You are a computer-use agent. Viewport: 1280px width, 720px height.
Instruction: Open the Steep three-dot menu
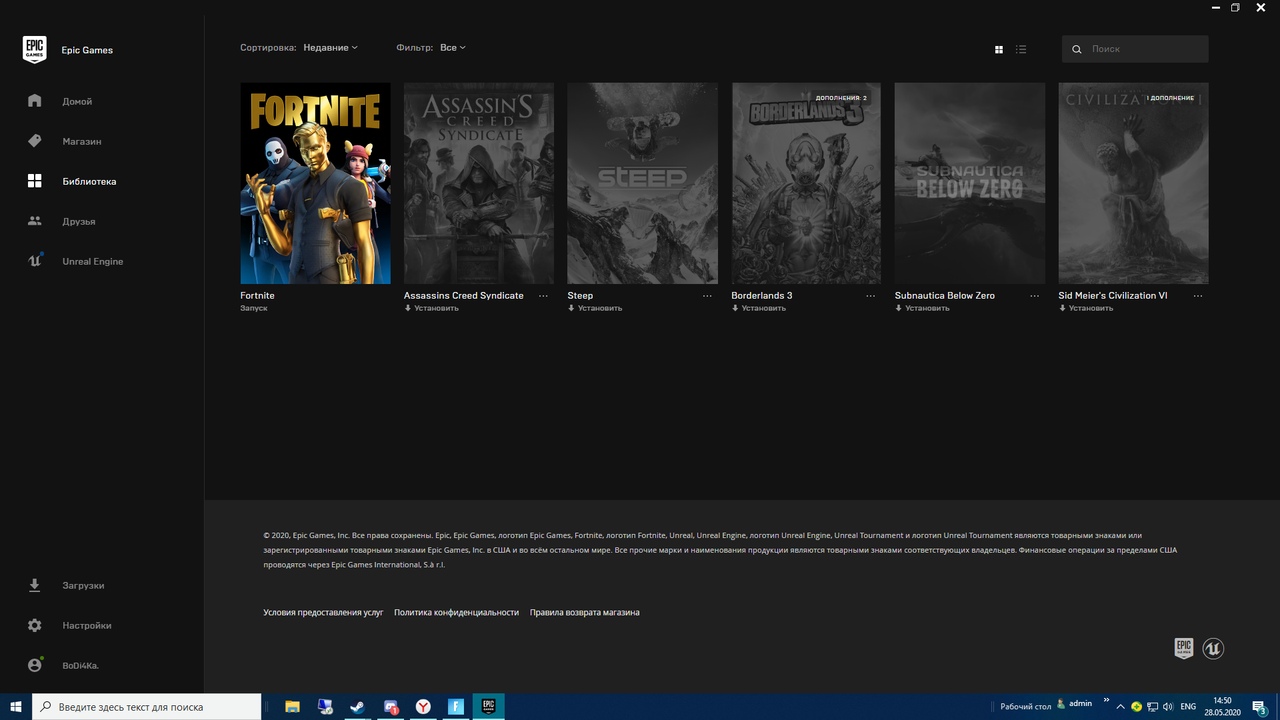click(708, 296)
